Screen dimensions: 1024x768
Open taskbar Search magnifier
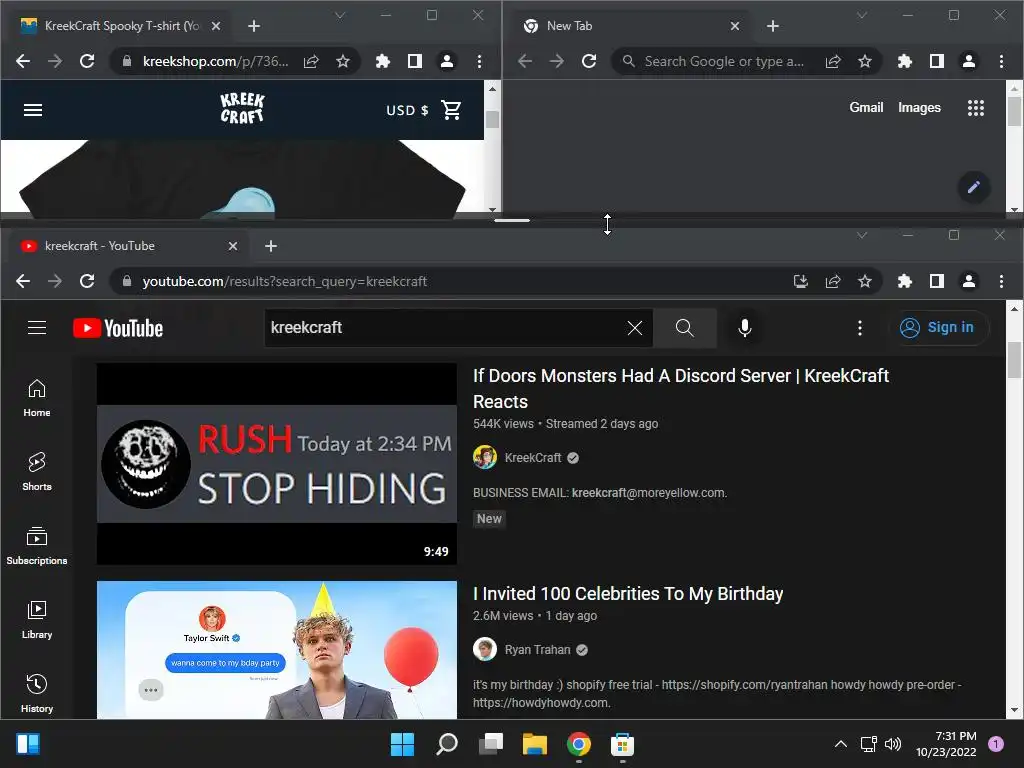[447, 744]
